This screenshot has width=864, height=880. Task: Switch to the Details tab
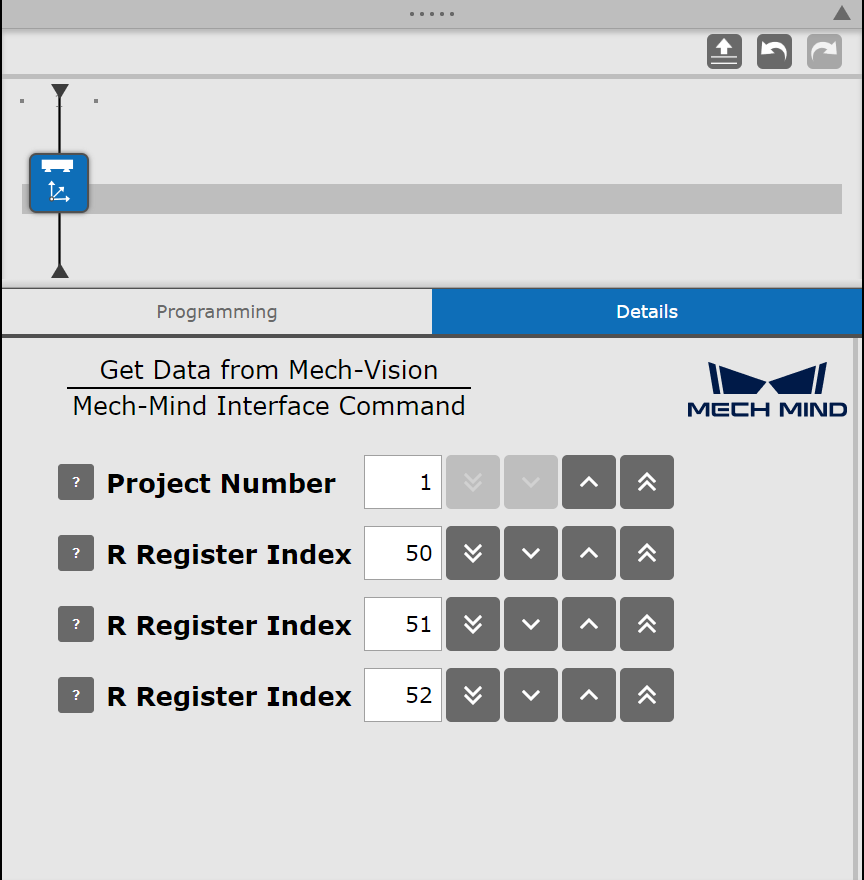click(647, 311)
